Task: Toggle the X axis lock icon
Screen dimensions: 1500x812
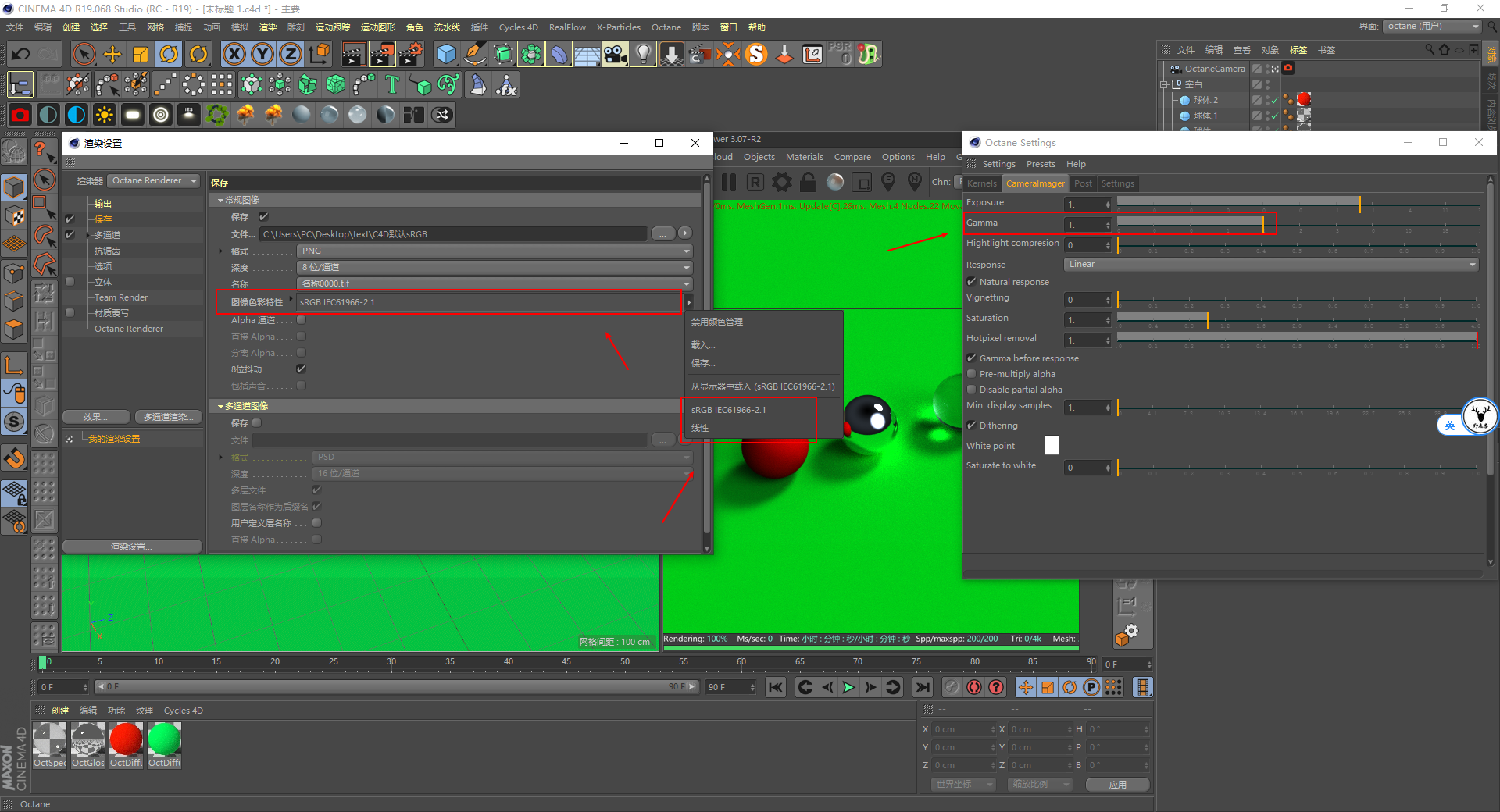Action: click(234, 54)
